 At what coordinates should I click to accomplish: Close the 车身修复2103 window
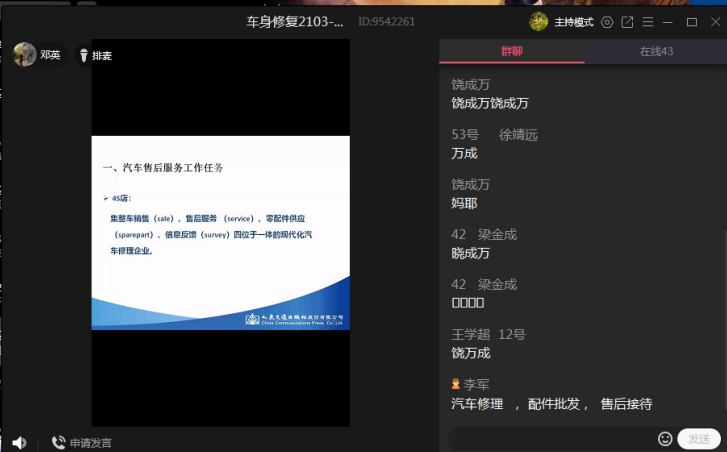pos(715,22)
